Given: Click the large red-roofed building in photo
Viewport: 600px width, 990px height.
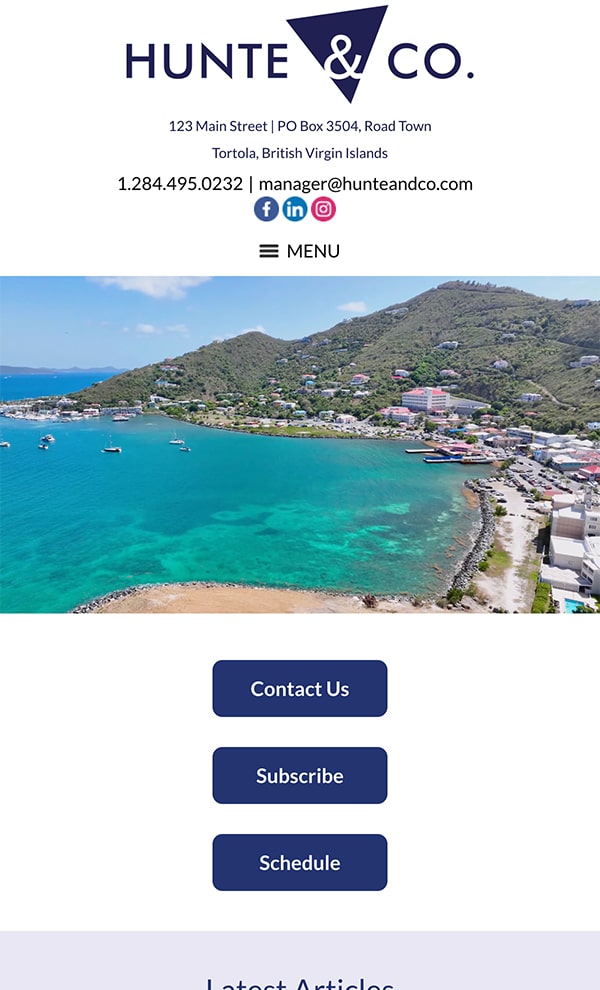Looking at the screenshot, I should coord(426,400).
